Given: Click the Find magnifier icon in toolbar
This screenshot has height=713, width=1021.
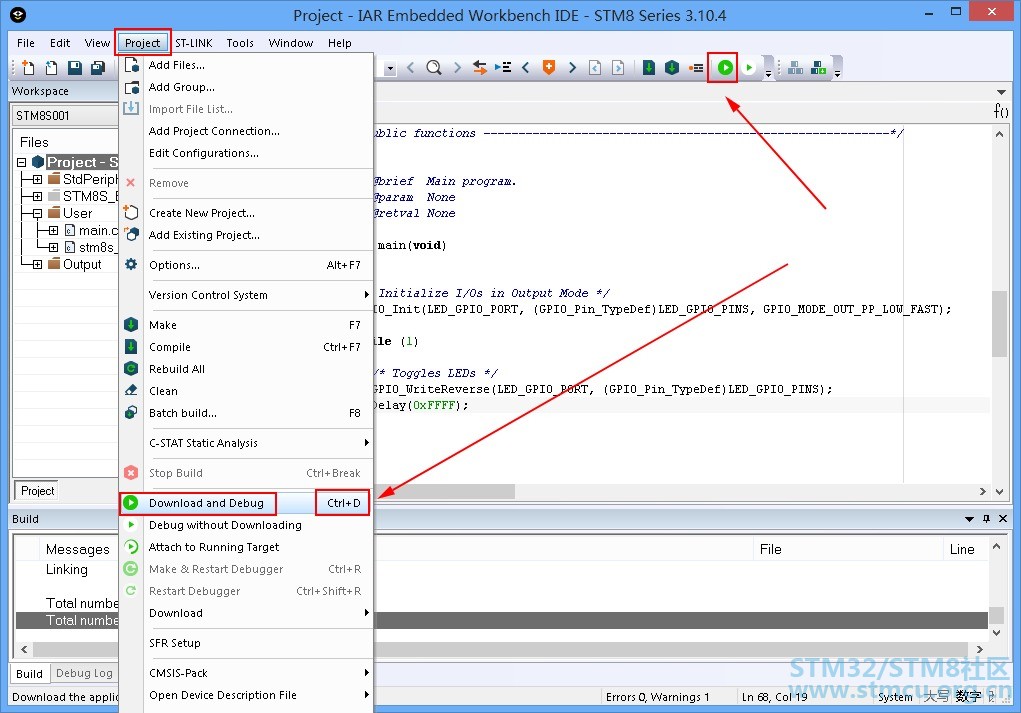Looking at the screenshot, I should 434,68.
